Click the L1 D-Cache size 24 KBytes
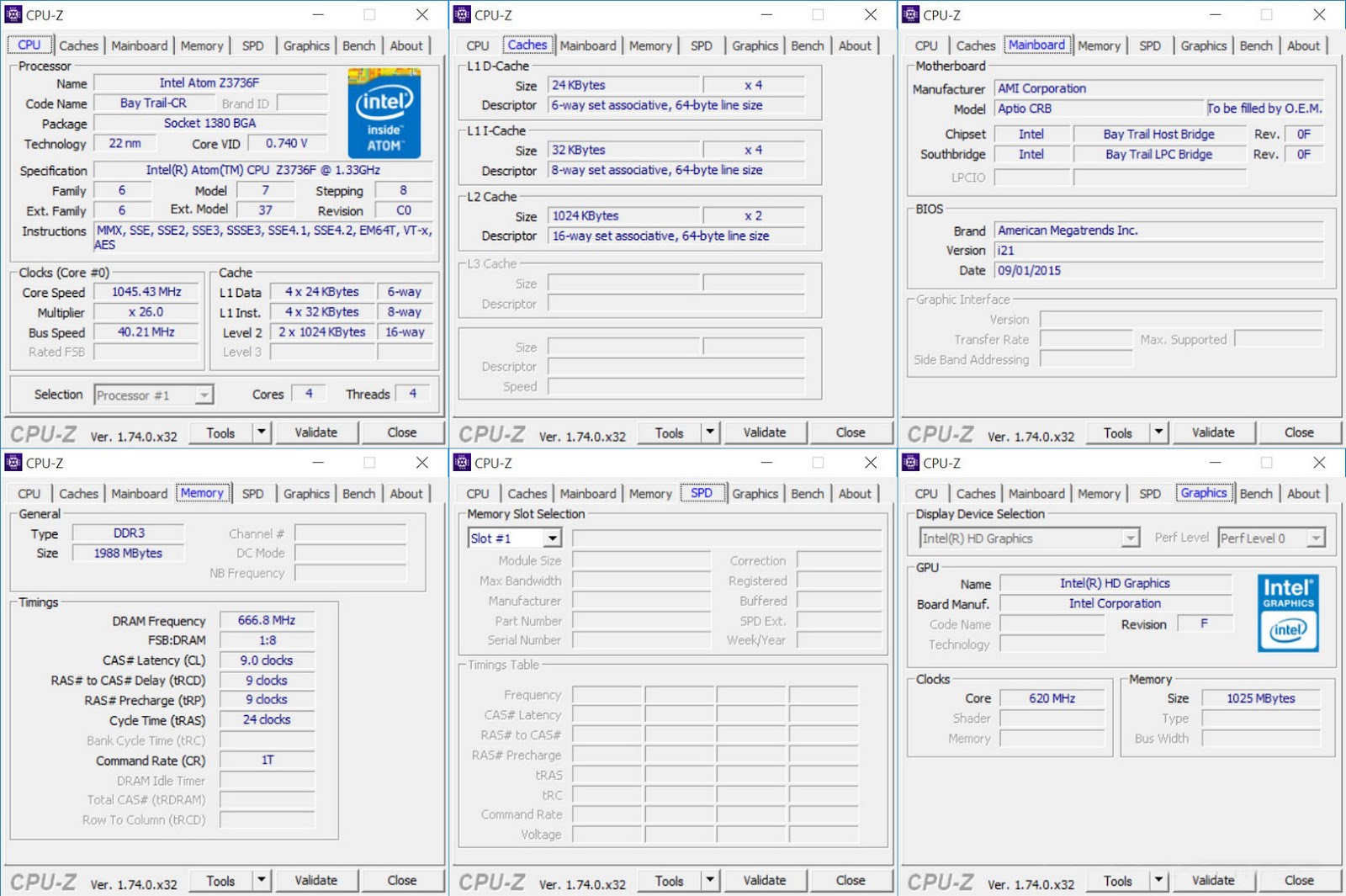Viewport: 1346px width, 896px height. pyautogui.click(x=623, y=85)
